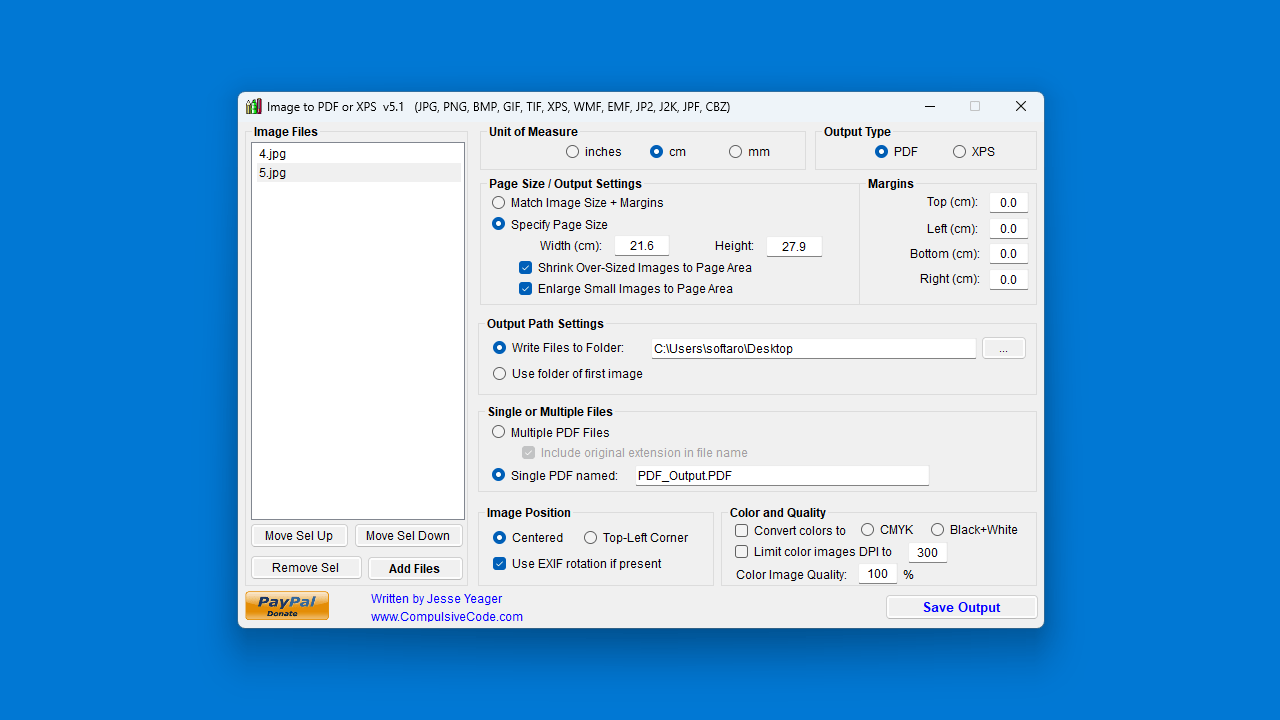Click the Bottom margin field
The width and height of the screenshot is (1280, 720).
click(1008, 254)
